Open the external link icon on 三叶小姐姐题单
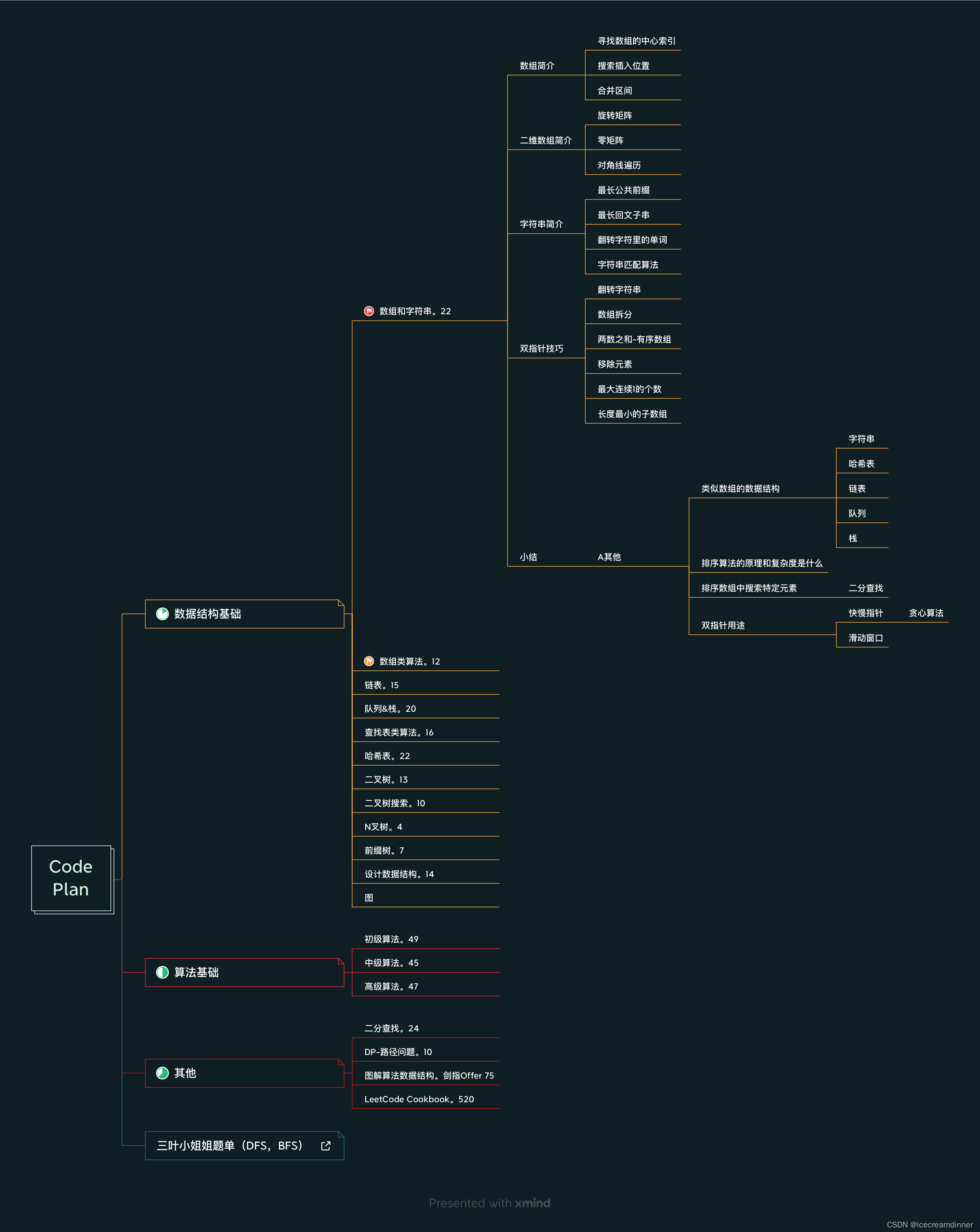Image resolution: width=980 pixels, height=1232 pixels. [326, 1145]
